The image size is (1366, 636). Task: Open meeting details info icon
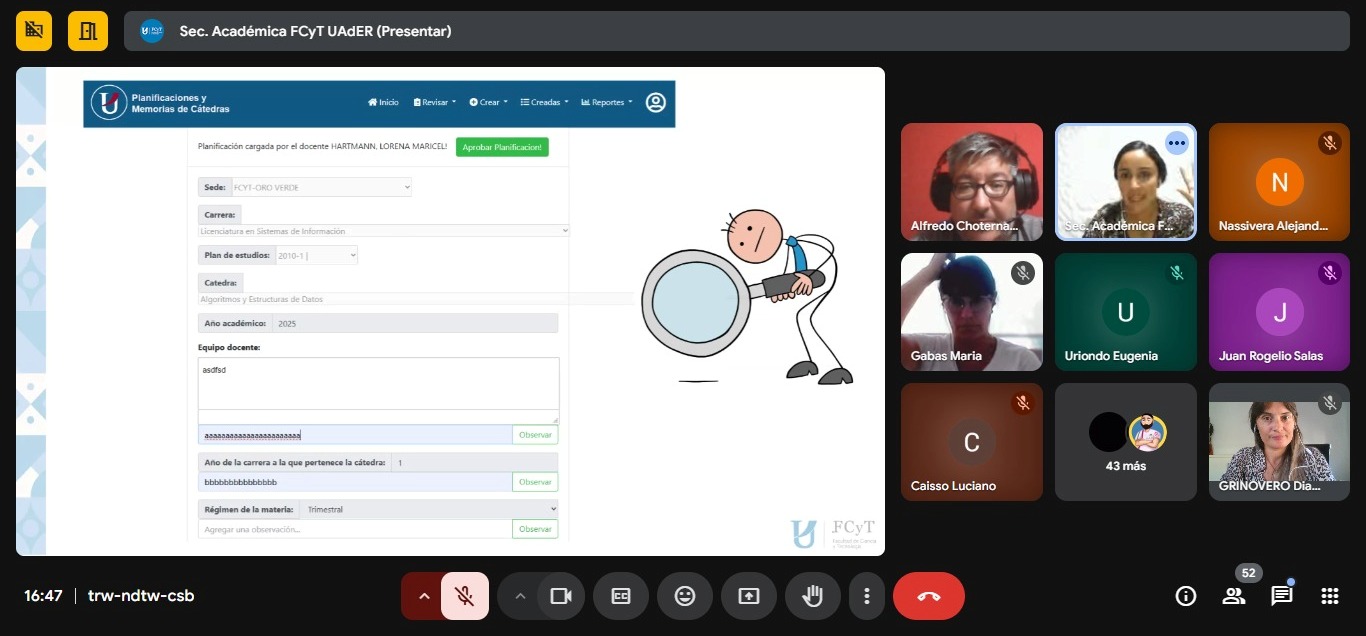(x=1186, y=596)
